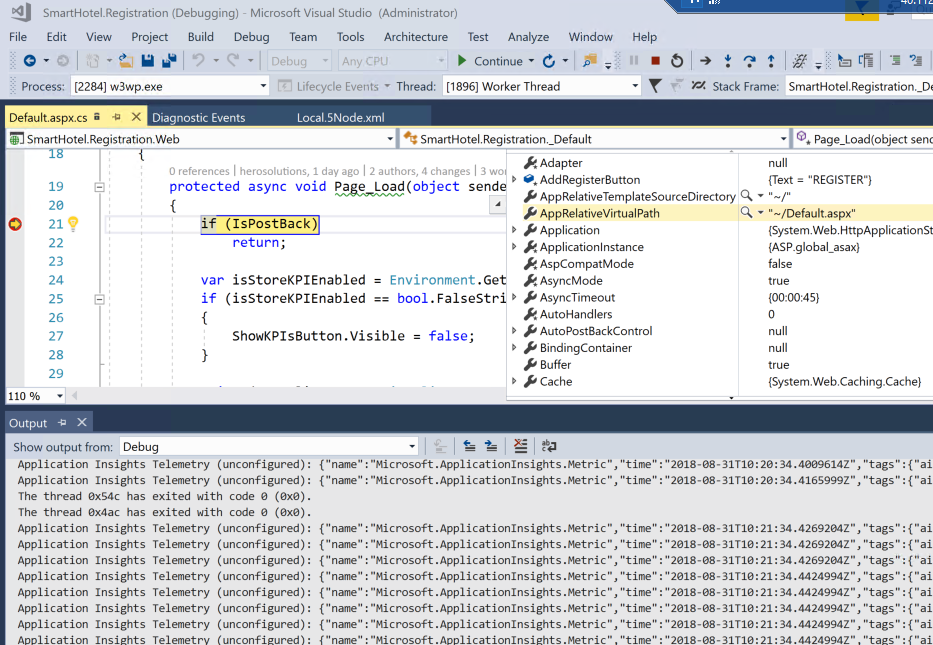Click the Restart debugging icon
The width and height of the screenshot is (933, 645).
coord(677,61)
